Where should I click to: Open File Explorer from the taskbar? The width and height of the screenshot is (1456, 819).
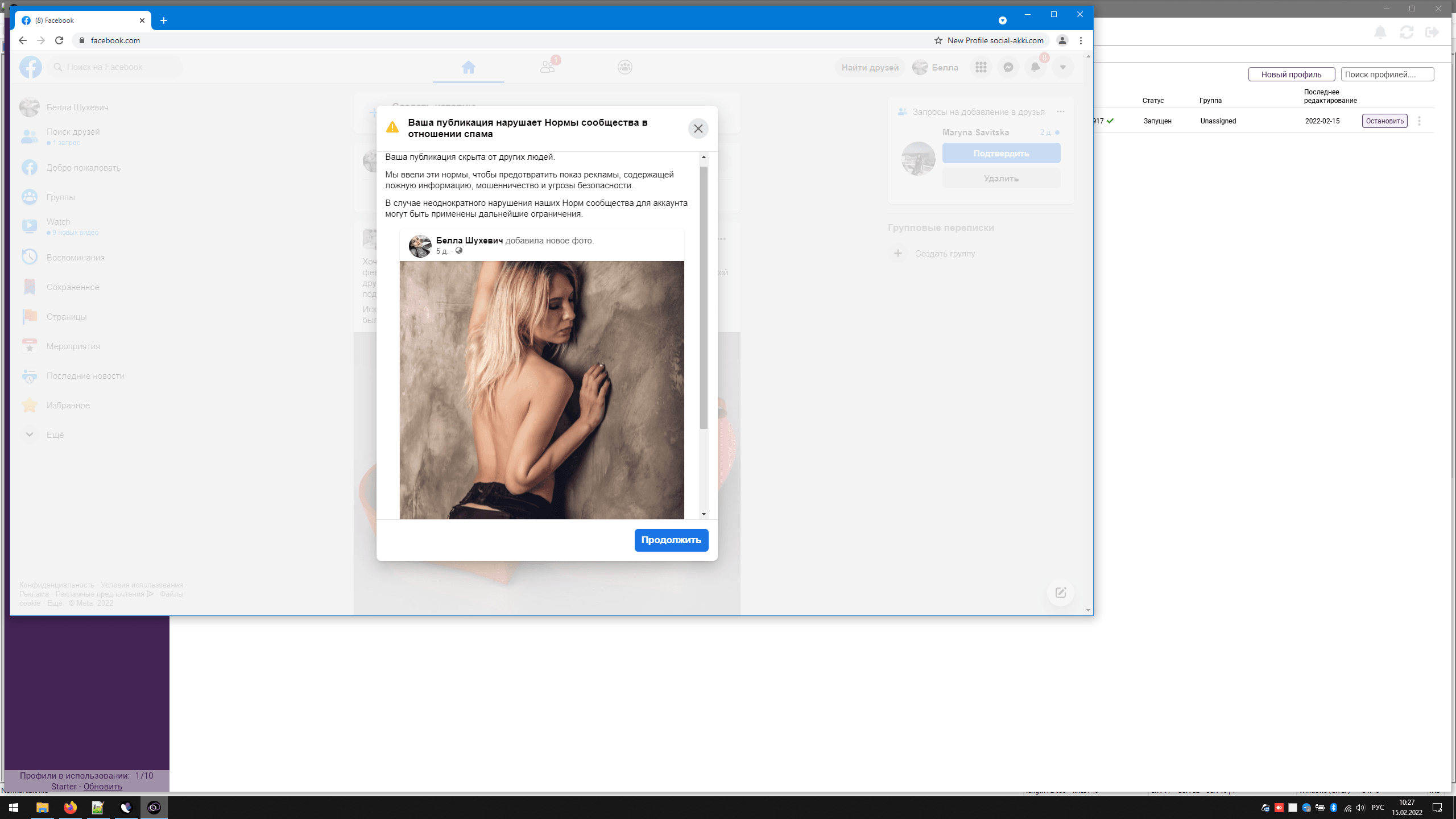pos(42,807)
